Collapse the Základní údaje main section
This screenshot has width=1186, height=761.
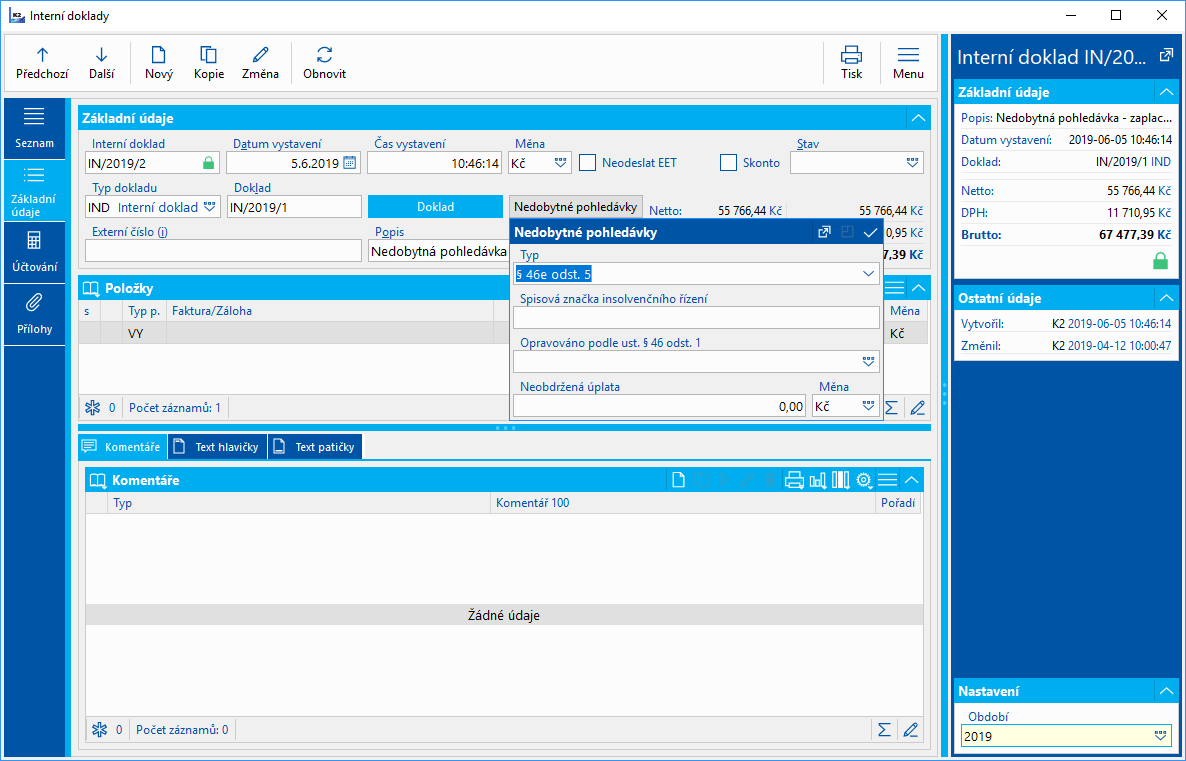917,118
